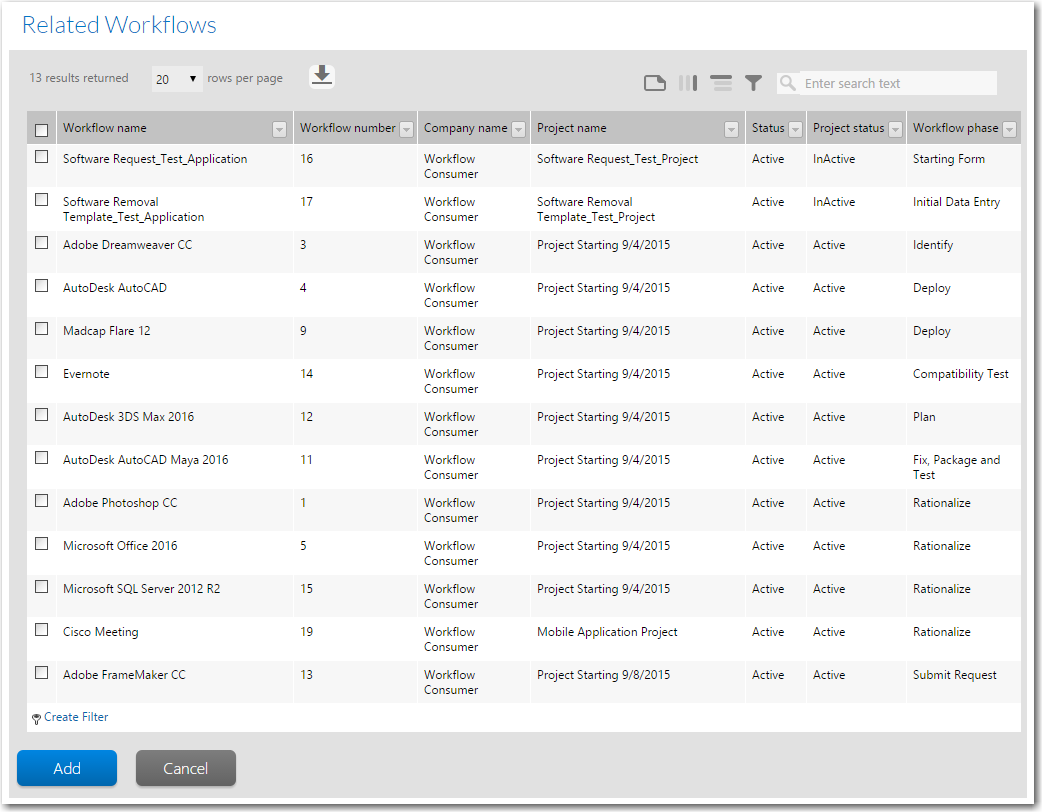The width and height of the screenshot is (1042, 812).
Task: Click the magnifier search icon
Action: 787,83
